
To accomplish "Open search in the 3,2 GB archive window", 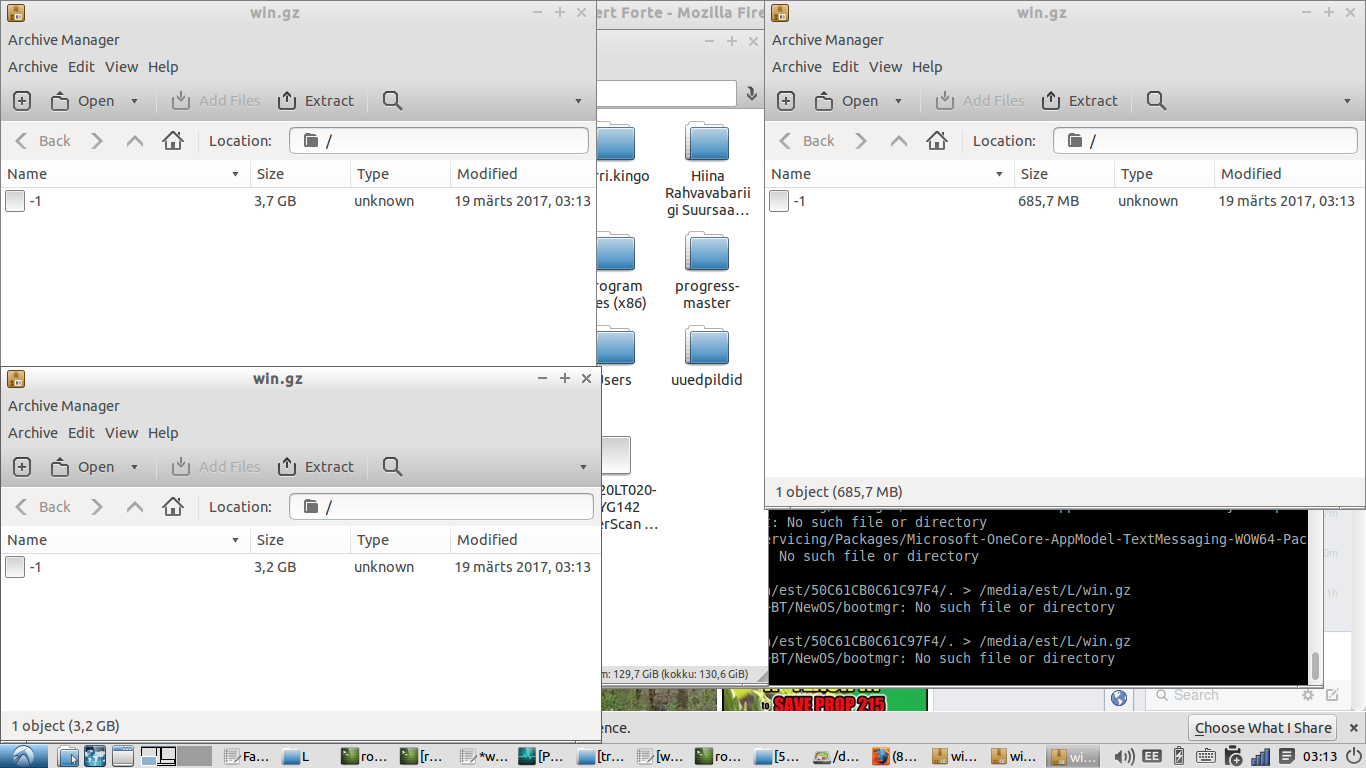I will point(392,467).
